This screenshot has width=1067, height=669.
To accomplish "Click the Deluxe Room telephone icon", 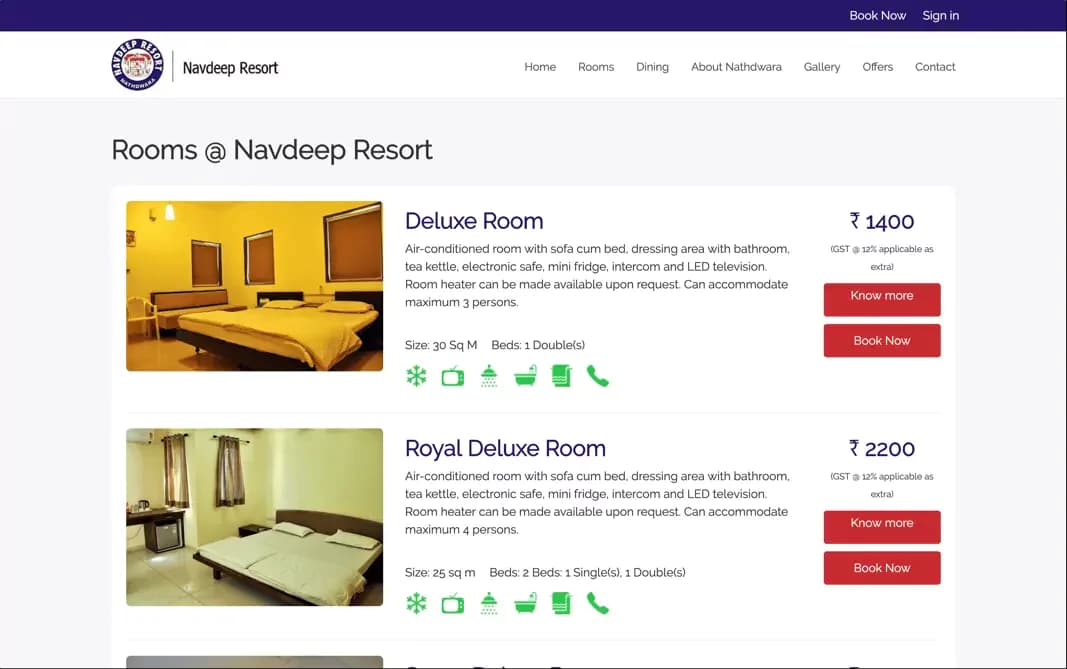I will (x=597, y=376).
